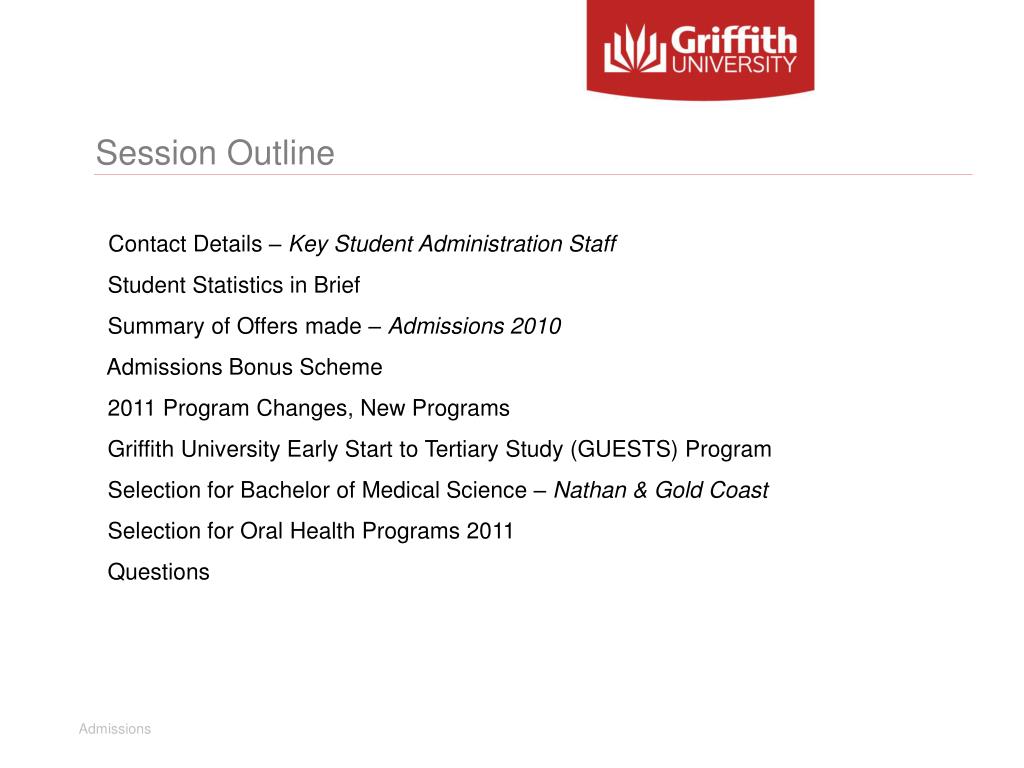Select Student Statistics in Brief line
The width and height of the screenshot is (1024, 768).
click(x=234, y=285)
